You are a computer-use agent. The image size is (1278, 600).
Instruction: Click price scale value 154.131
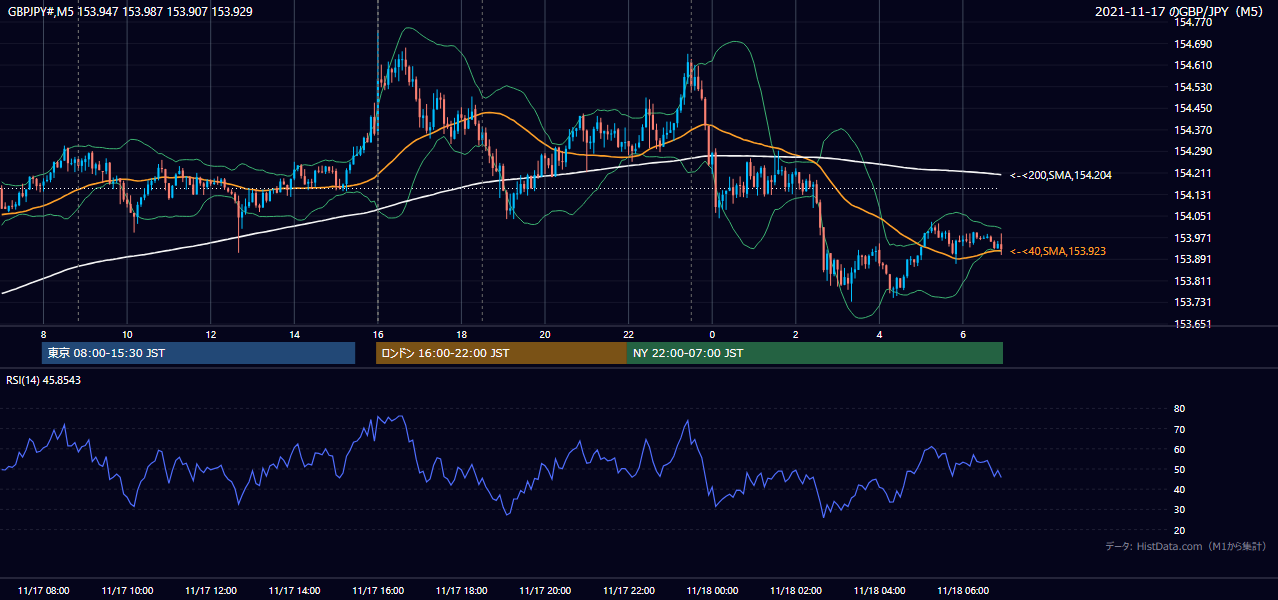click(x=1193, y=195)
